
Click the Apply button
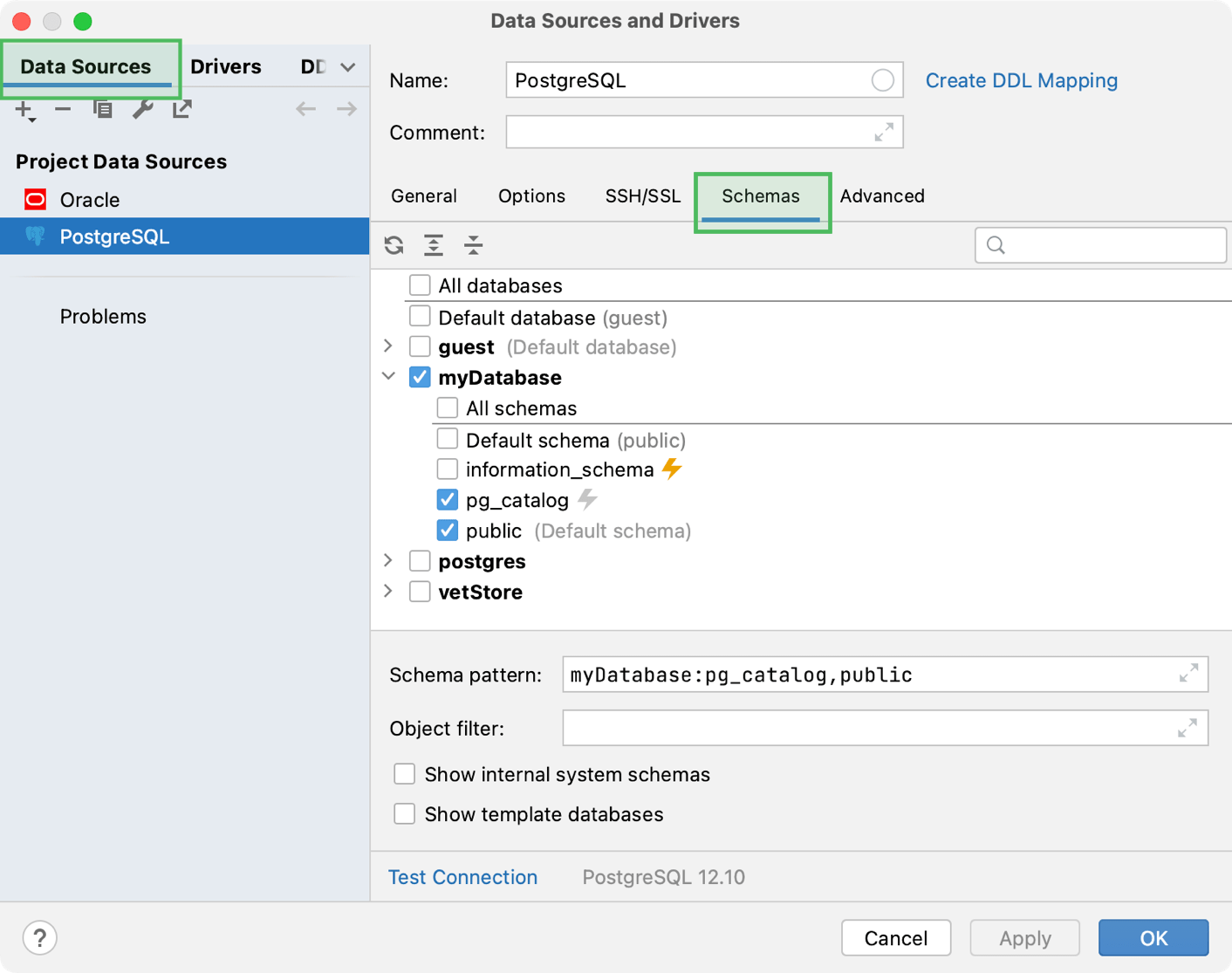(1025, 938)
